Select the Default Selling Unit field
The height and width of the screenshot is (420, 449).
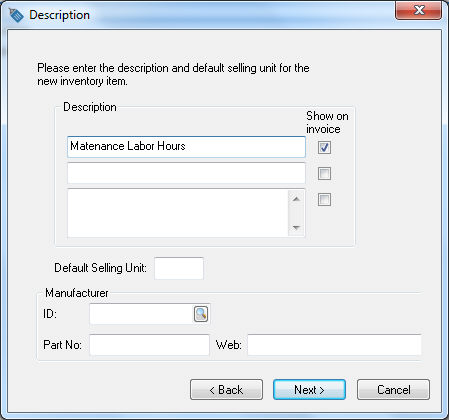pyautogui.click(x=179, y=268)
